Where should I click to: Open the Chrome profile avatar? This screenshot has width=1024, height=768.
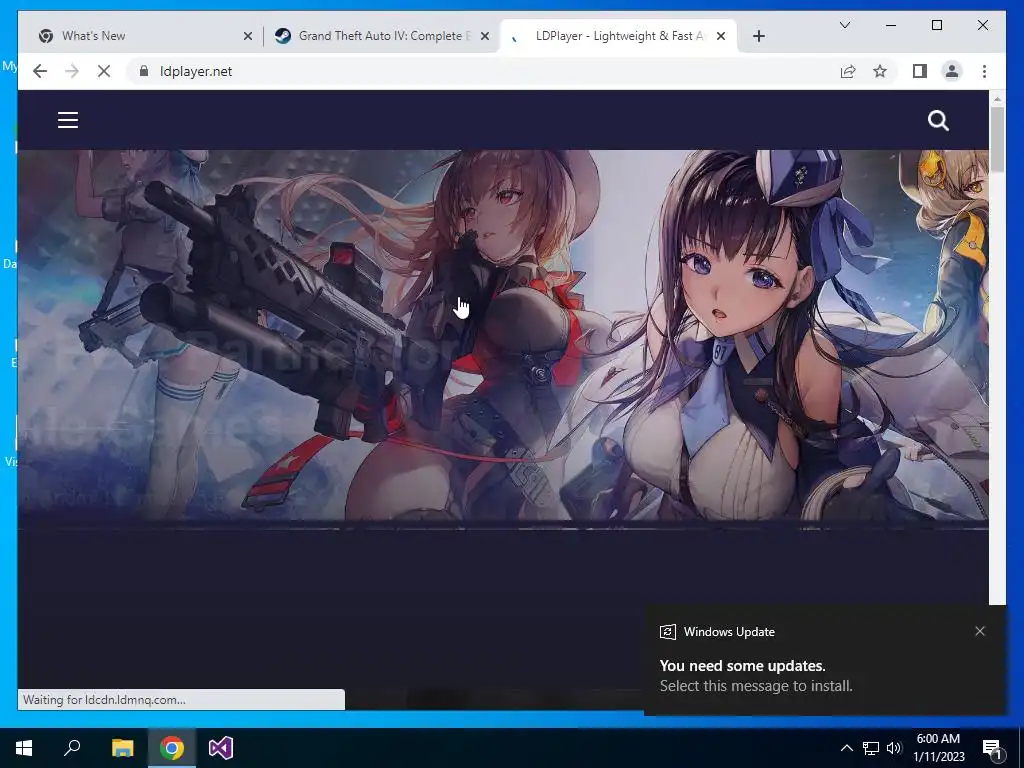(x=952, y=71)
